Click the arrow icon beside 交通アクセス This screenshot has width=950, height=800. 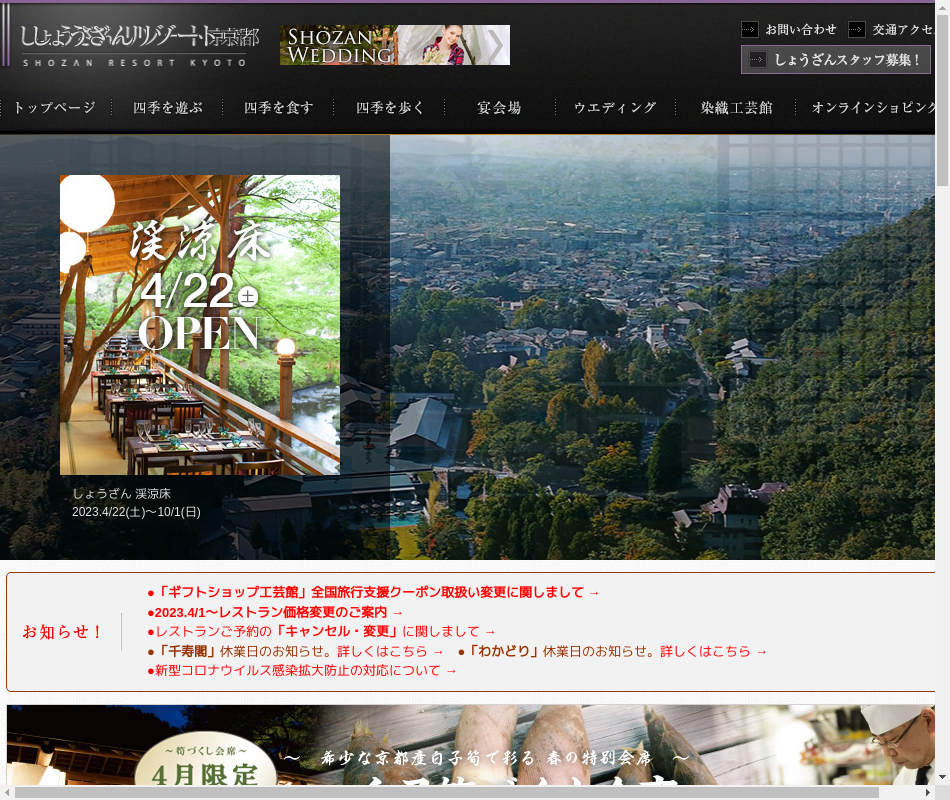857,30
